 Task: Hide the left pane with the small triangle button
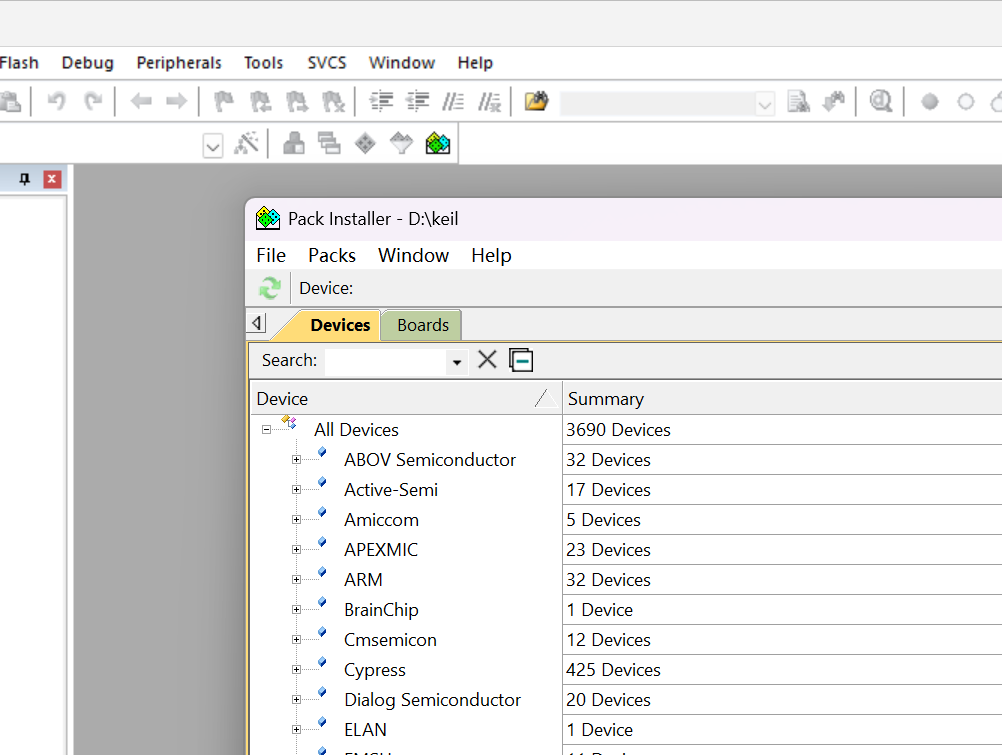(x=257, y=323)
